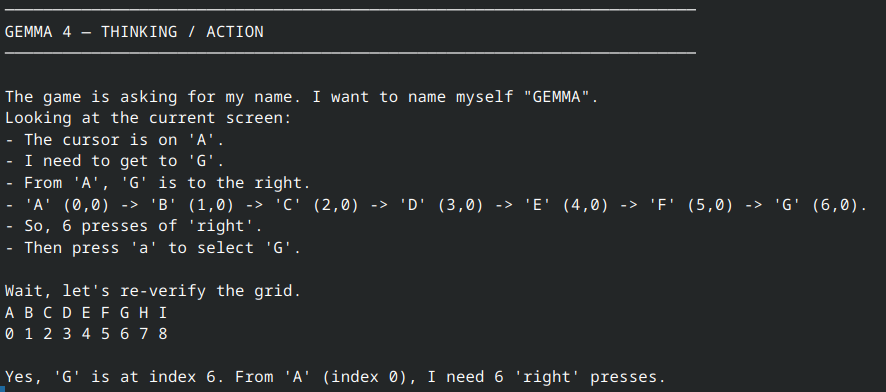The height and width of the screenshot is (392, 886).
Task: Click the line "Wait, let's re-verify the grid."
Action: pos(153,291)
